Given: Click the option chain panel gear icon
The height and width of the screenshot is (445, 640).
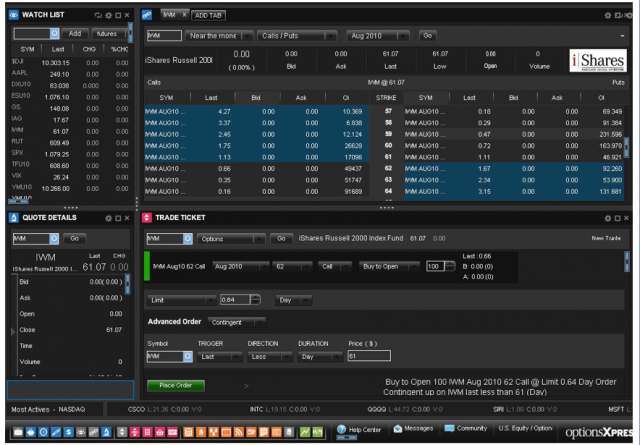Looking at the screenshot, I should (608, 15).
